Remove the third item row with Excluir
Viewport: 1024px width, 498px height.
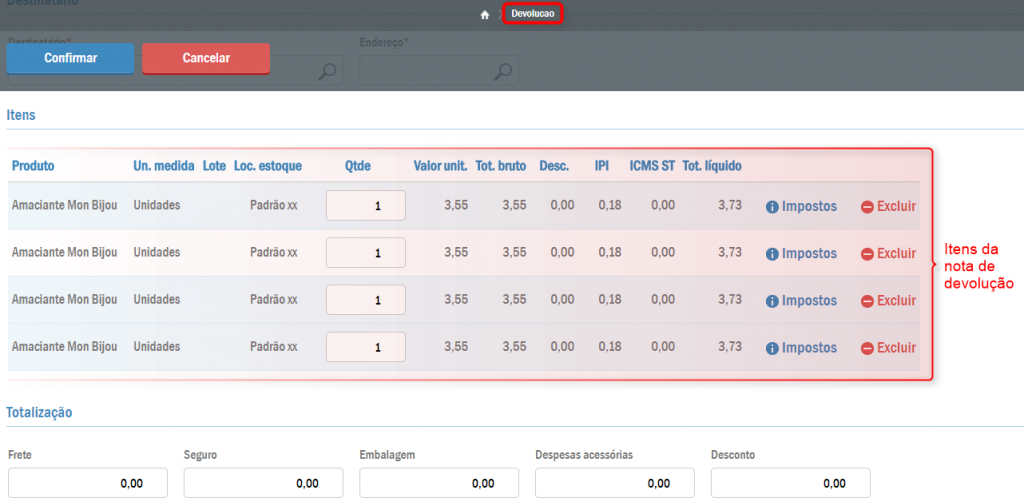pos(888,301)
